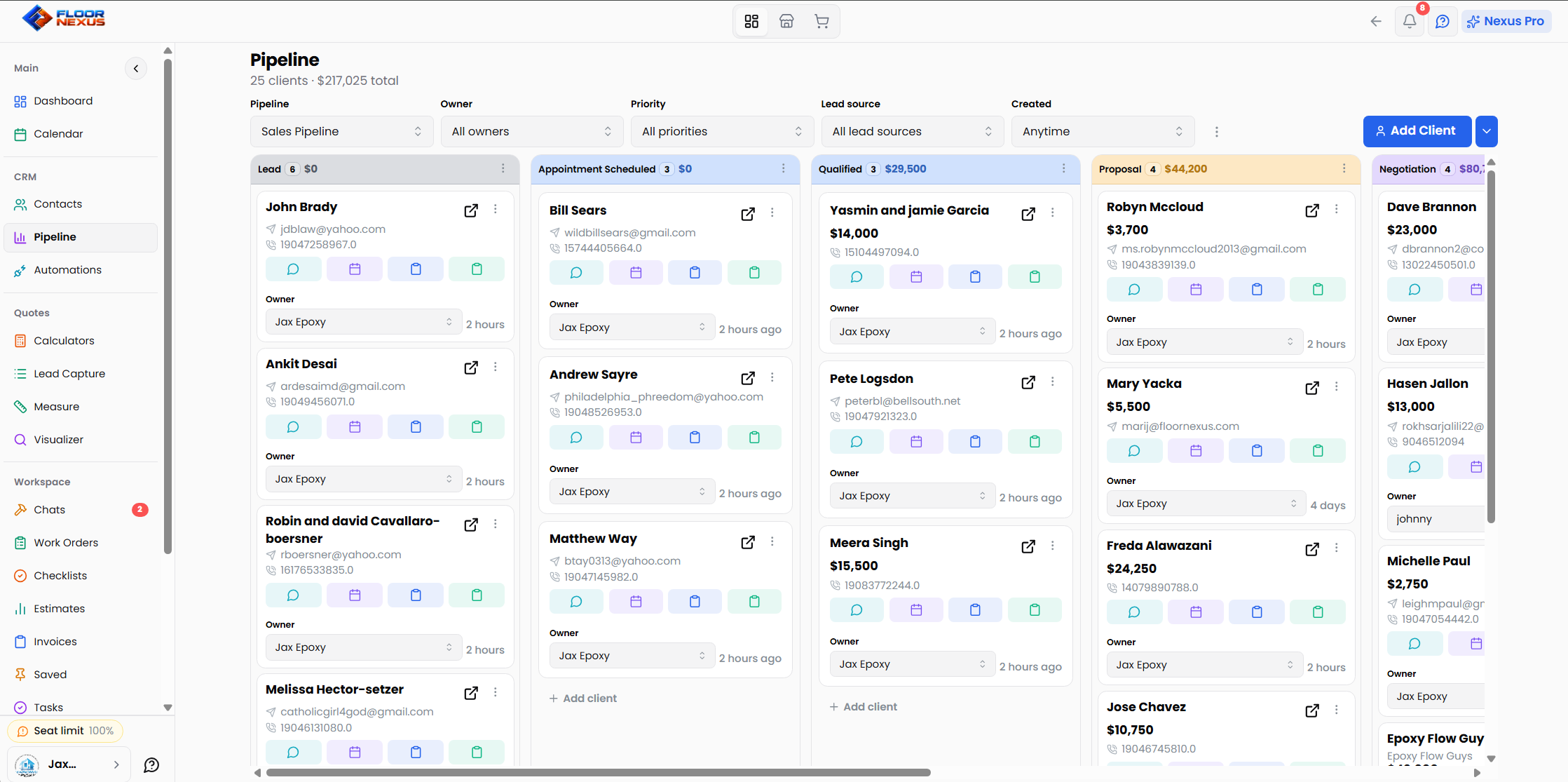This screenshot has height=782, width=1568.
Task: Change owner on Andrew Sayre card
Action: coord(632,492)
